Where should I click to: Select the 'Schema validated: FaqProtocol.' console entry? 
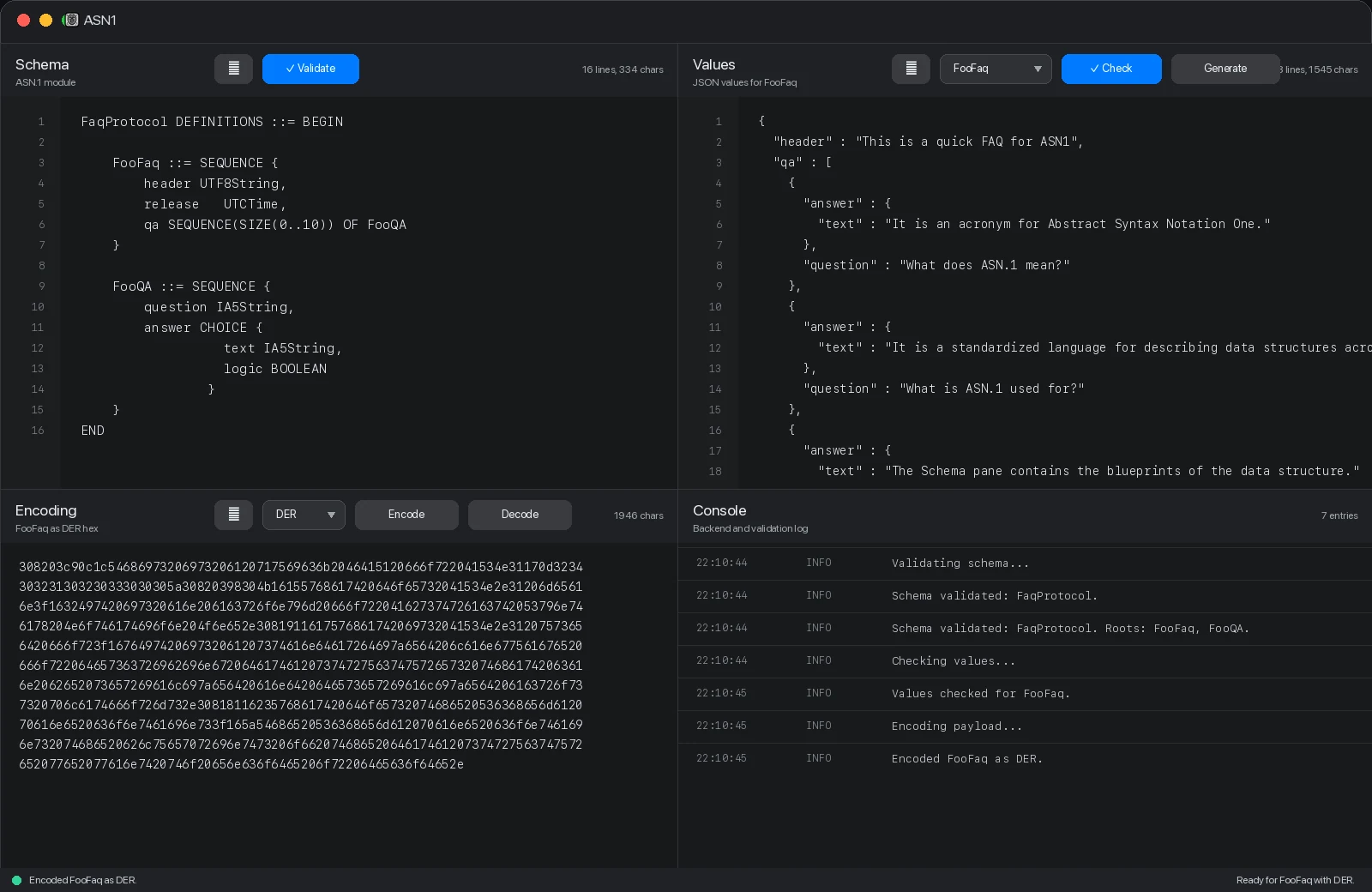point(1025,596)
